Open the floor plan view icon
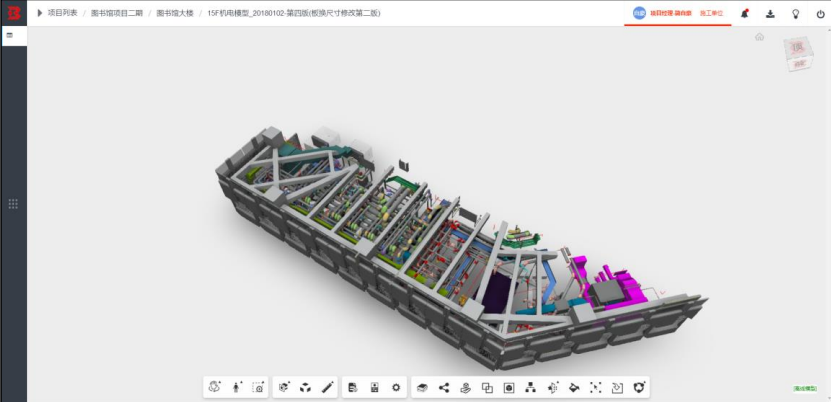This screenshot has height=402, width=831. [375, 387]
